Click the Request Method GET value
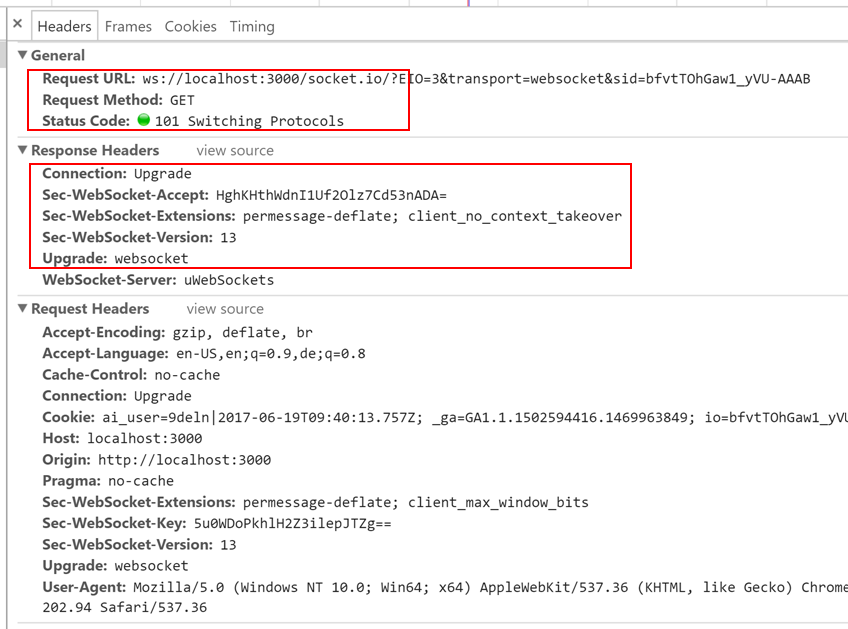 [x=182, y=100]
